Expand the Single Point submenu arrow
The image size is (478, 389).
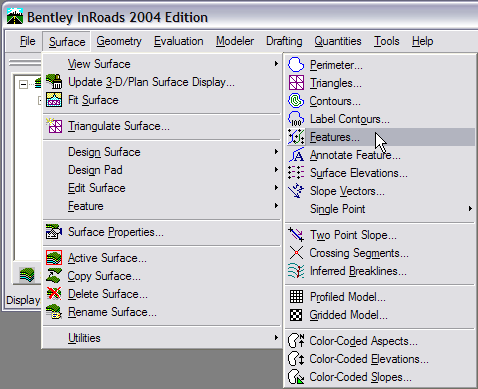pyautogui.click(x=470, y=209)
